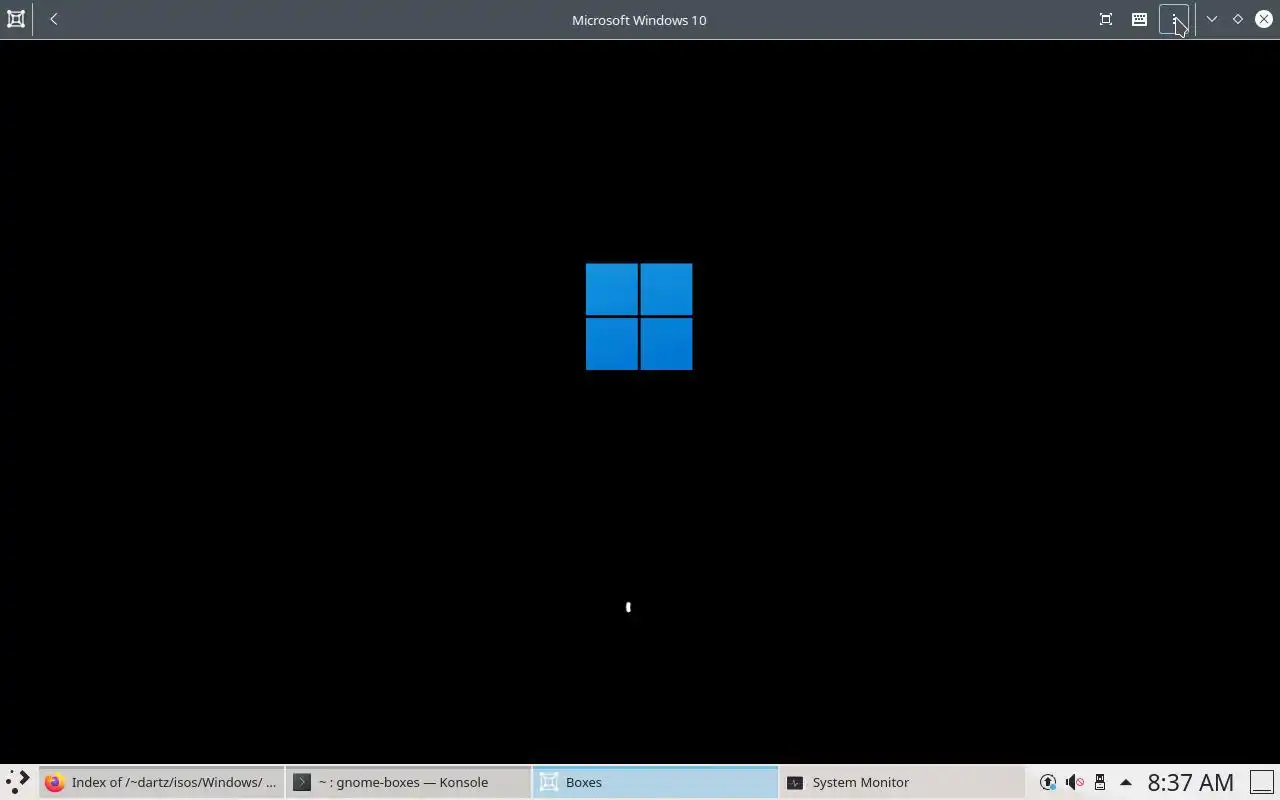The width and height of the screenshot is (1280, 800).
Task: Maximize the Boxes window with diamond button
Action: (x=1238, y=19)
